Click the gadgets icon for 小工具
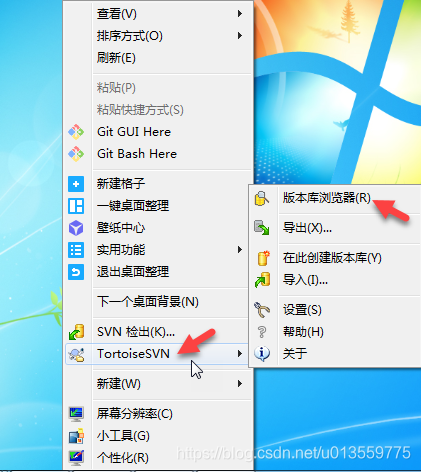Screen dimensions: 421x472 [x=76, y=436]
